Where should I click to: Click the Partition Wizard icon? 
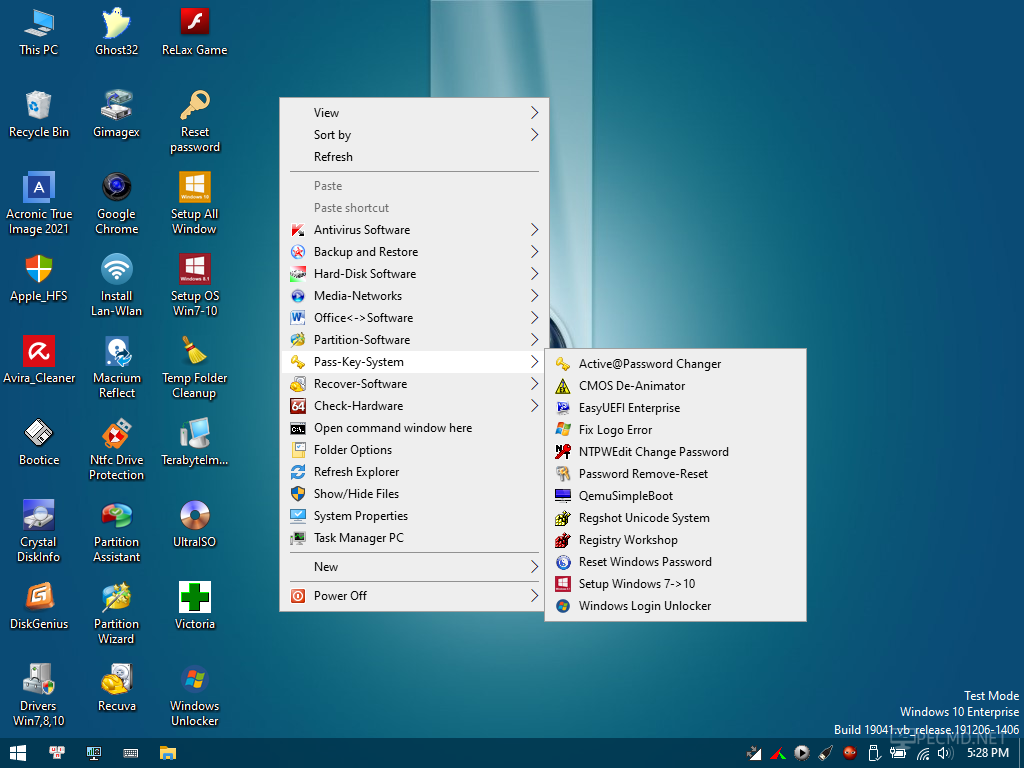coord(116,614)
